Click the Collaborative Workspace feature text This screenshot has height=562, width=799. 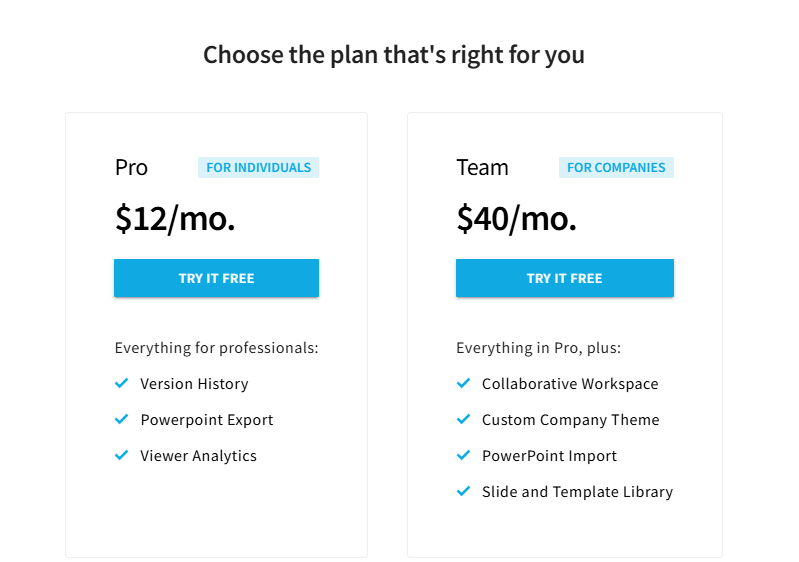[x=570, y=384]
